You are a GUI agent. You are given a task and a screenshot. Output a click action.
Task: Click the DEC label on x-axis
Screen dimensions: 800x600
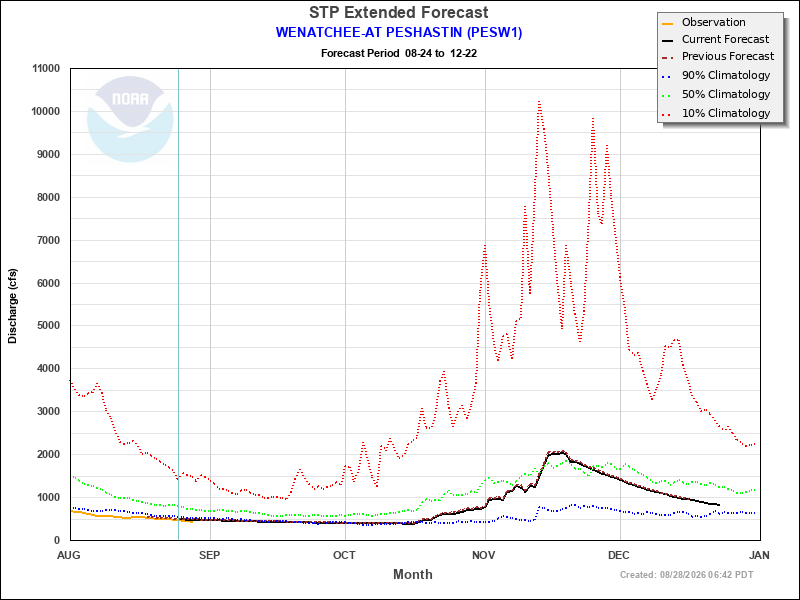click(x=618, y=555)
